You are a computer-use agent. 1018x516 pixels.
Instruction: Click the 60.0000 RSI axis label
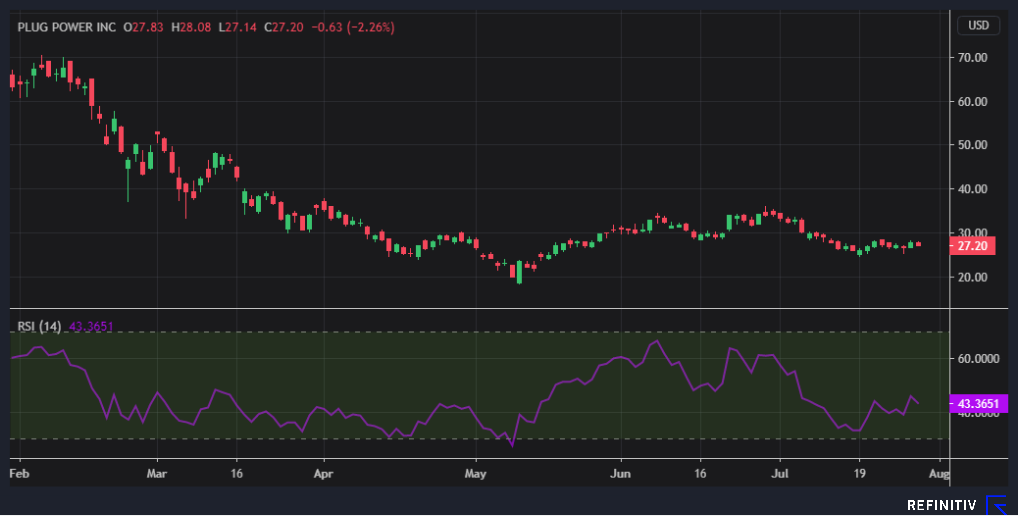click(978, 359)
